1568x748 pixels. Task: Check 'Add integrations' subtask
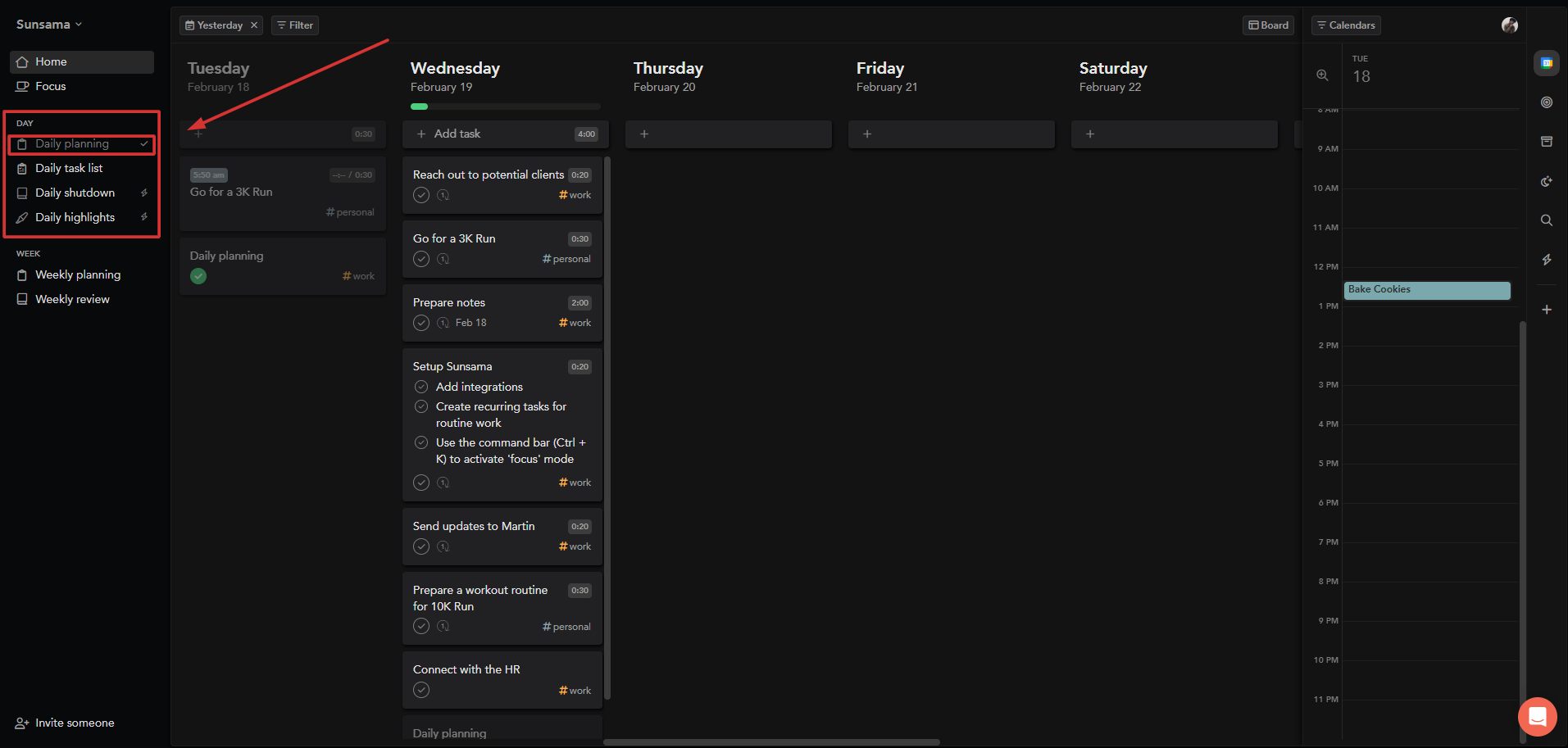point(421,387)
